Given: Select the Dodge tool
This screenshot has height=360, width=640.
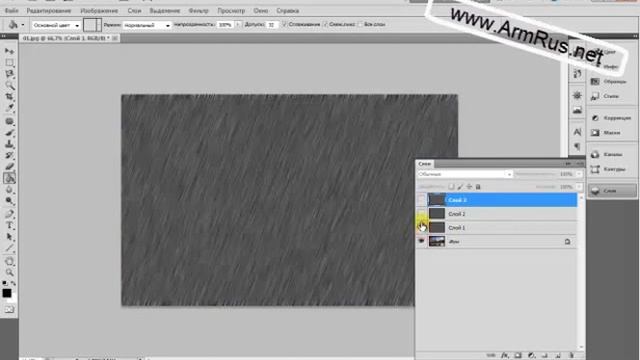Looking at the screenshot, I should [x=9, y=201].
